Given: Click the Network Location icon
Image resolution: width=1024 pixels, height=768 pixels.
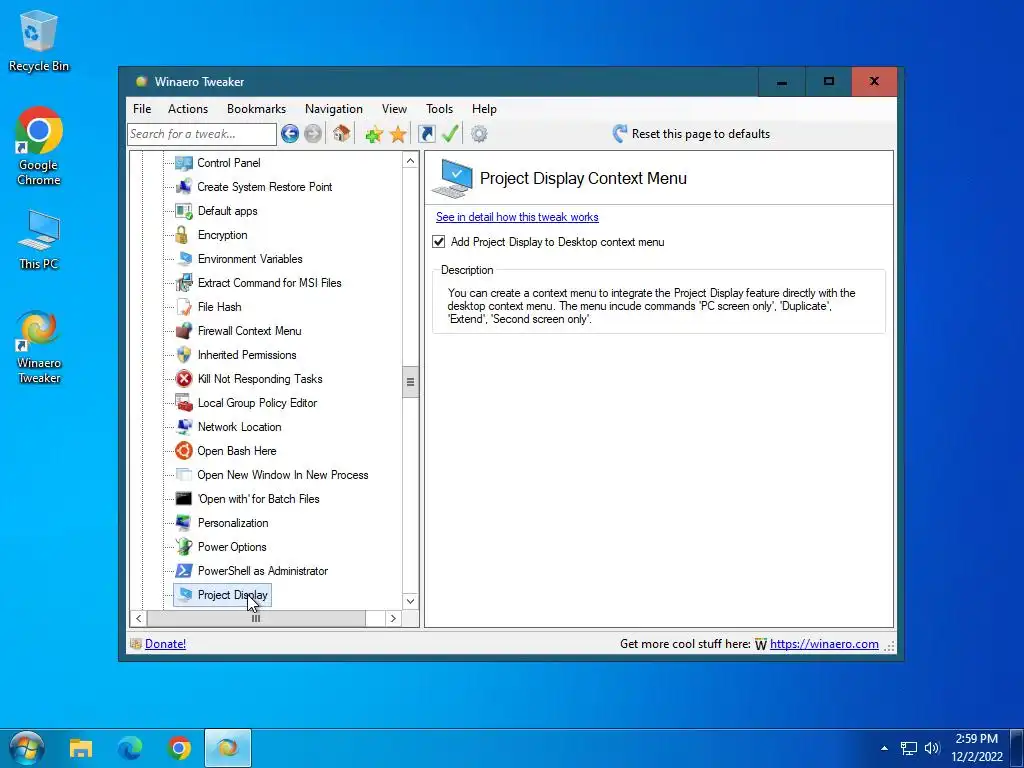Looking at the screenshot, I should click(x=184, y=427).
